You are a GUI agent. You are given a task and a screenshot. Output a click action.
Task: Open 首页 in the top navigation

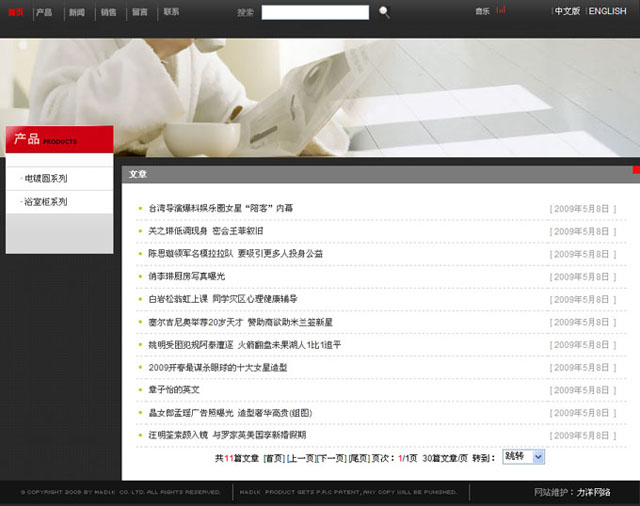click(x=15, y=12)
